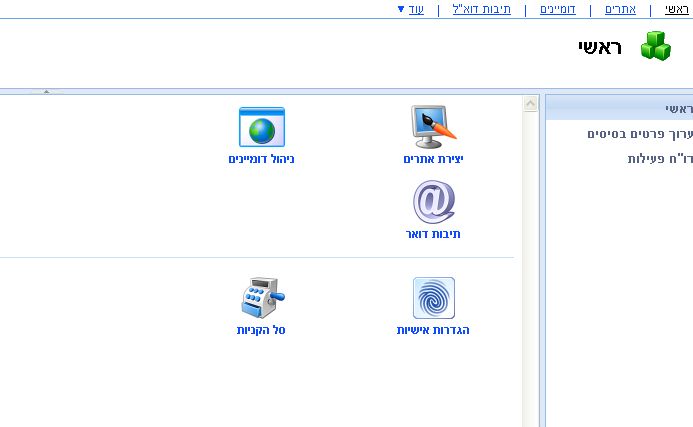Click the הגדרות אישיות fingerprint icon

(433, 298)
